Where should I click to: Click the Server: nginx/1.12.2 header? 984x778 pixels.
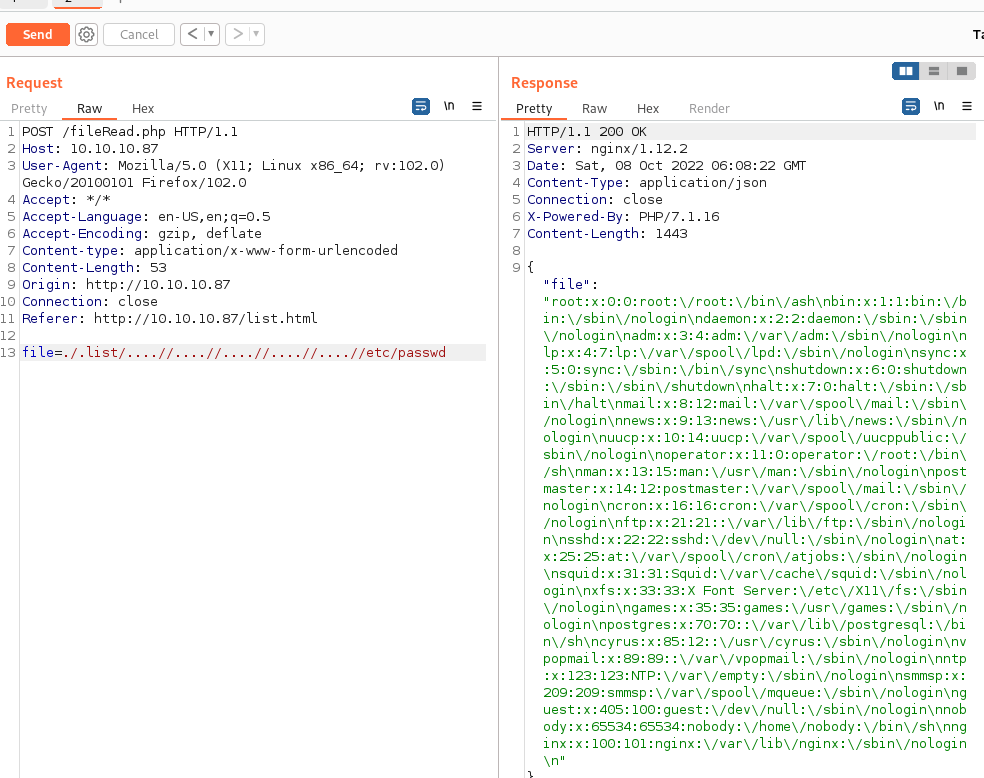607,149
